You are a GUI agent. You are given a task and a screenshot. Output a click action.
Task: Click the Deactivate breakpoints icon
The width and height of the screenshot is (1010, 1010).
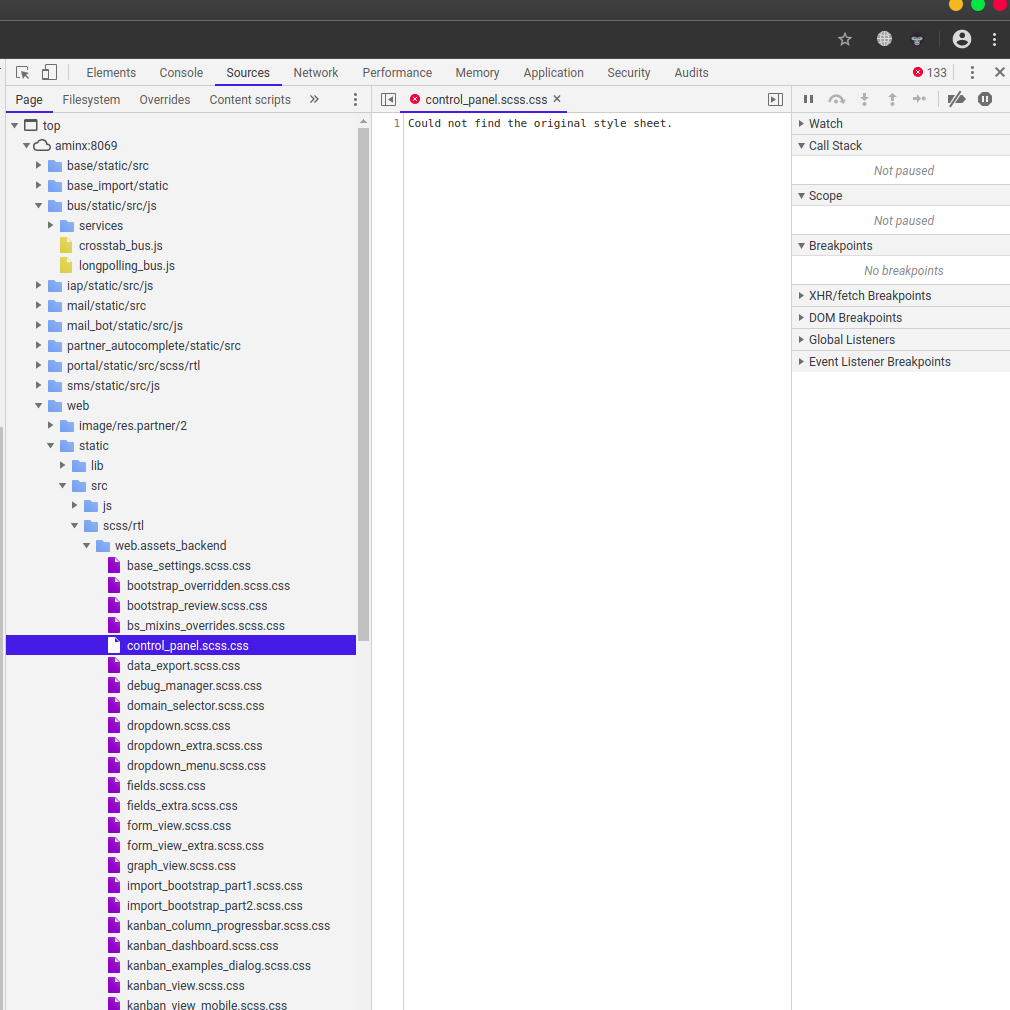click(956, 99)
